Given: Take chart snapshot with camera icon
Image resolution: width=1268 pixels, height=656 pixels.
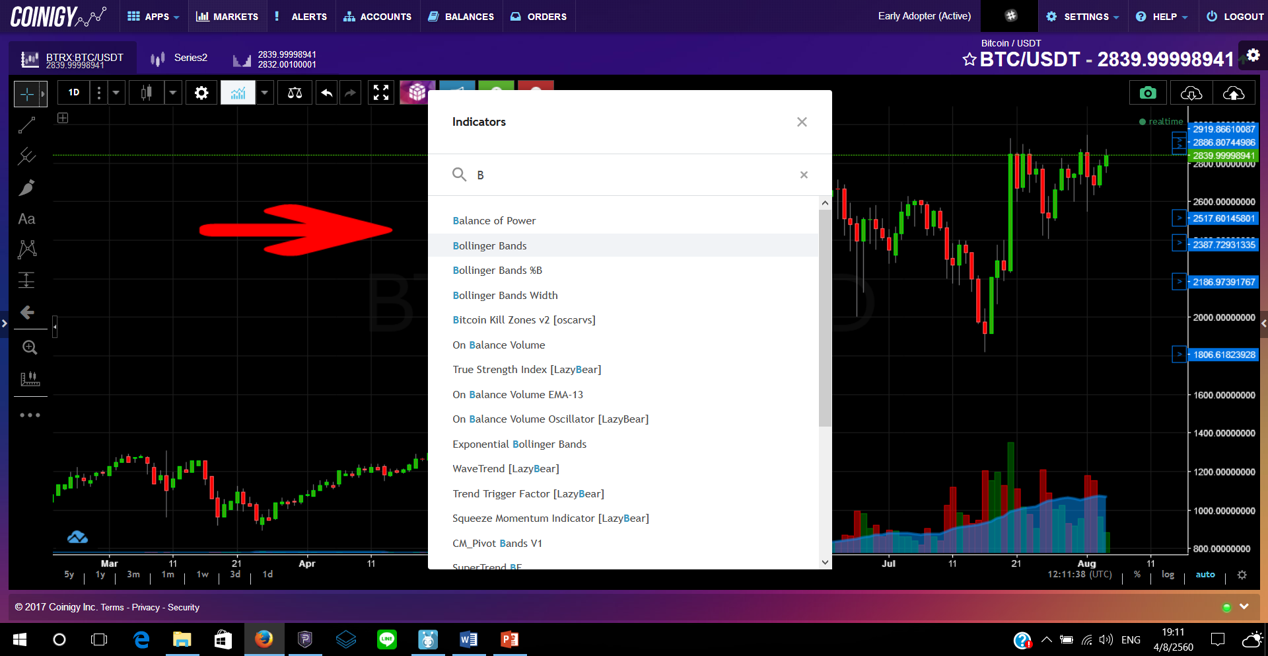Looking at the screenshot, I should point(1148,93).
